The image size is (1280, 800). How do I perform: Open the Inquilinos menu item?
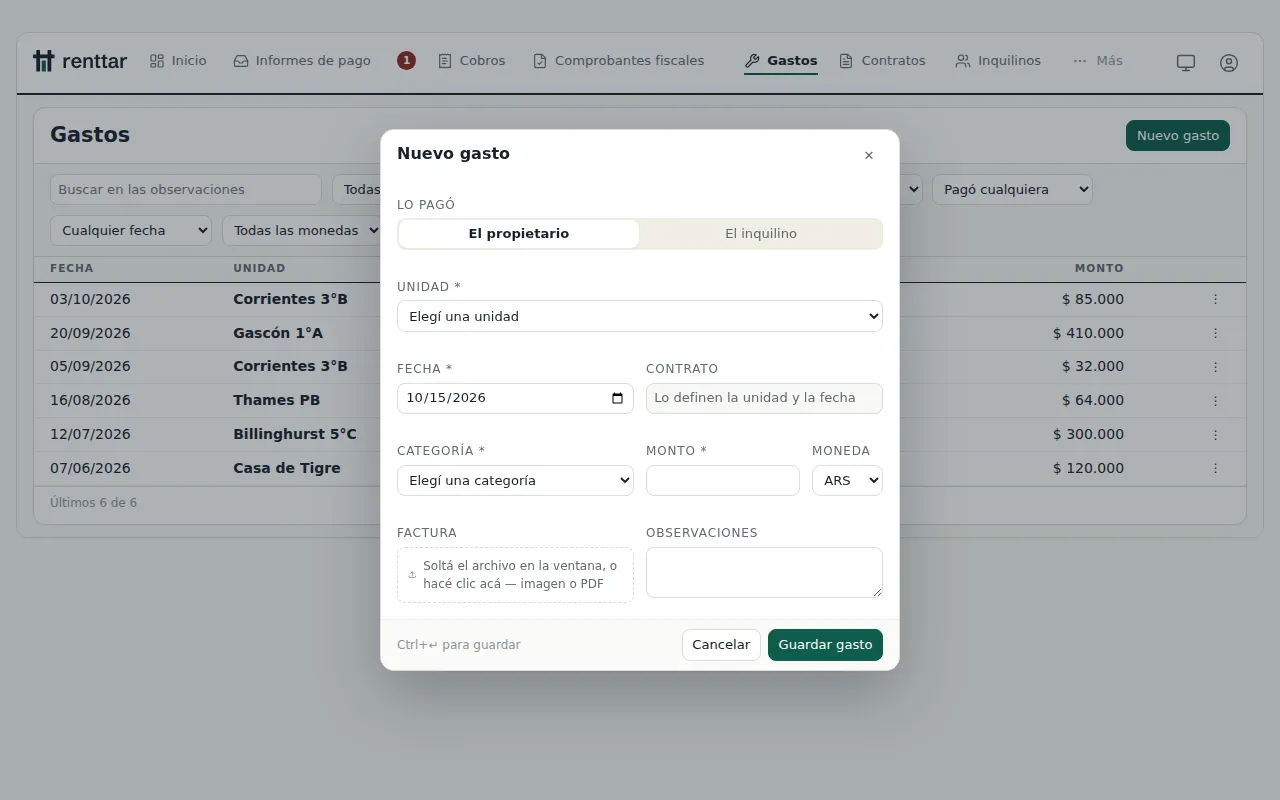pos(998,61)
